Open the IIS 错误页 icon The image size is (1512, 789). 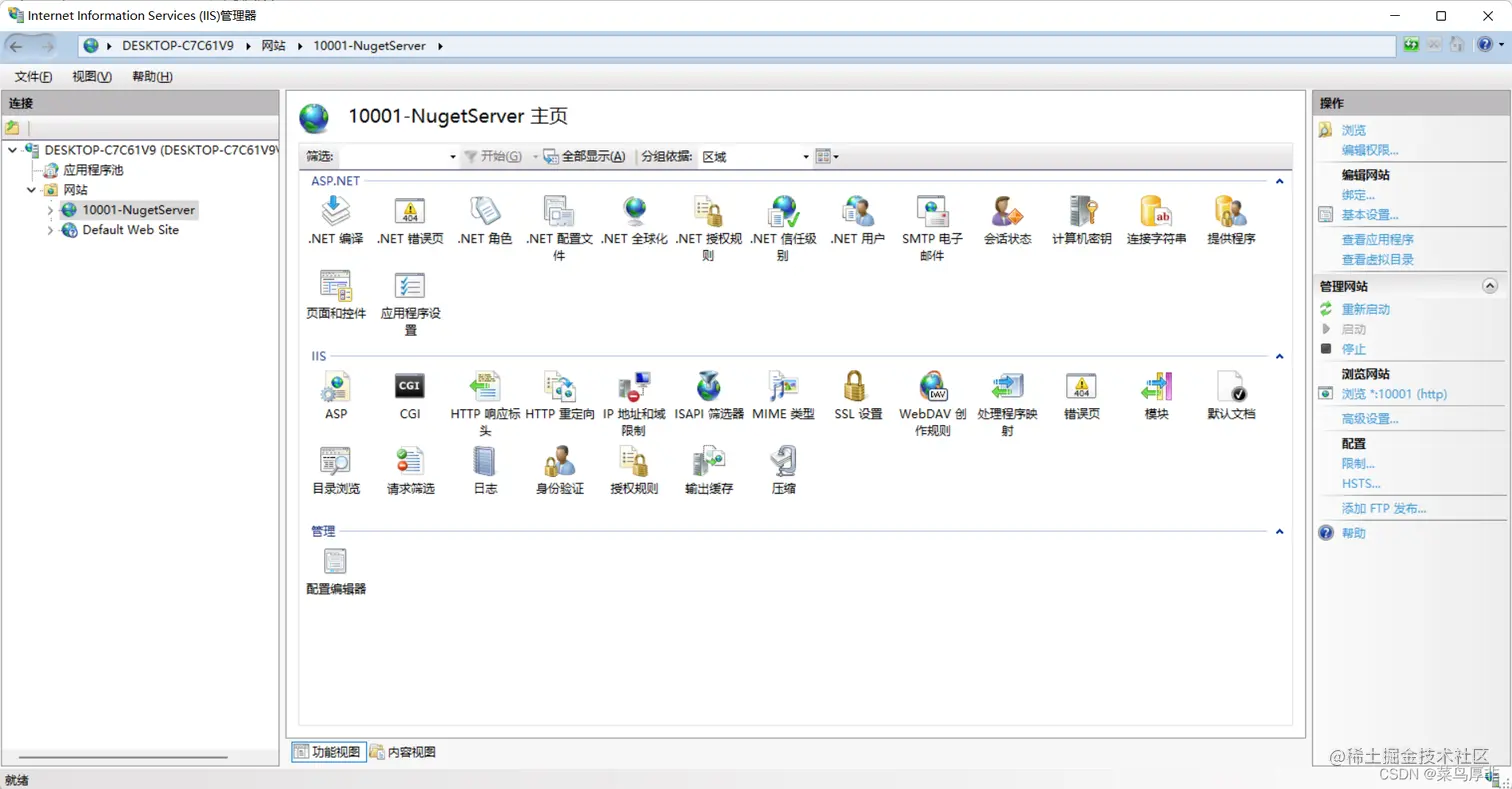point(1082,386)
